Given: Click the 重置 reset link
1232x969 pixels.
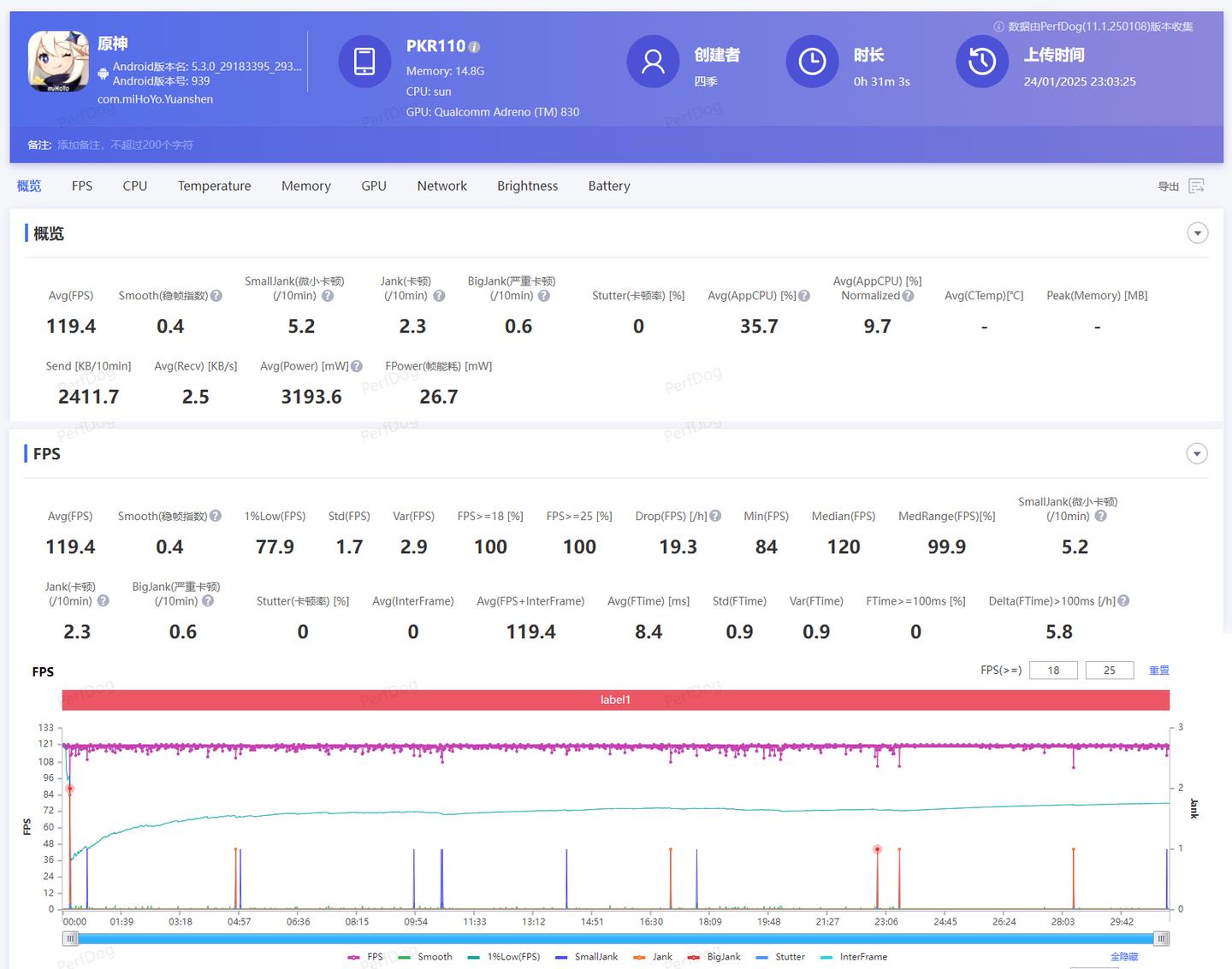Looking at the screenshot, I should [x=1158, y=671].
